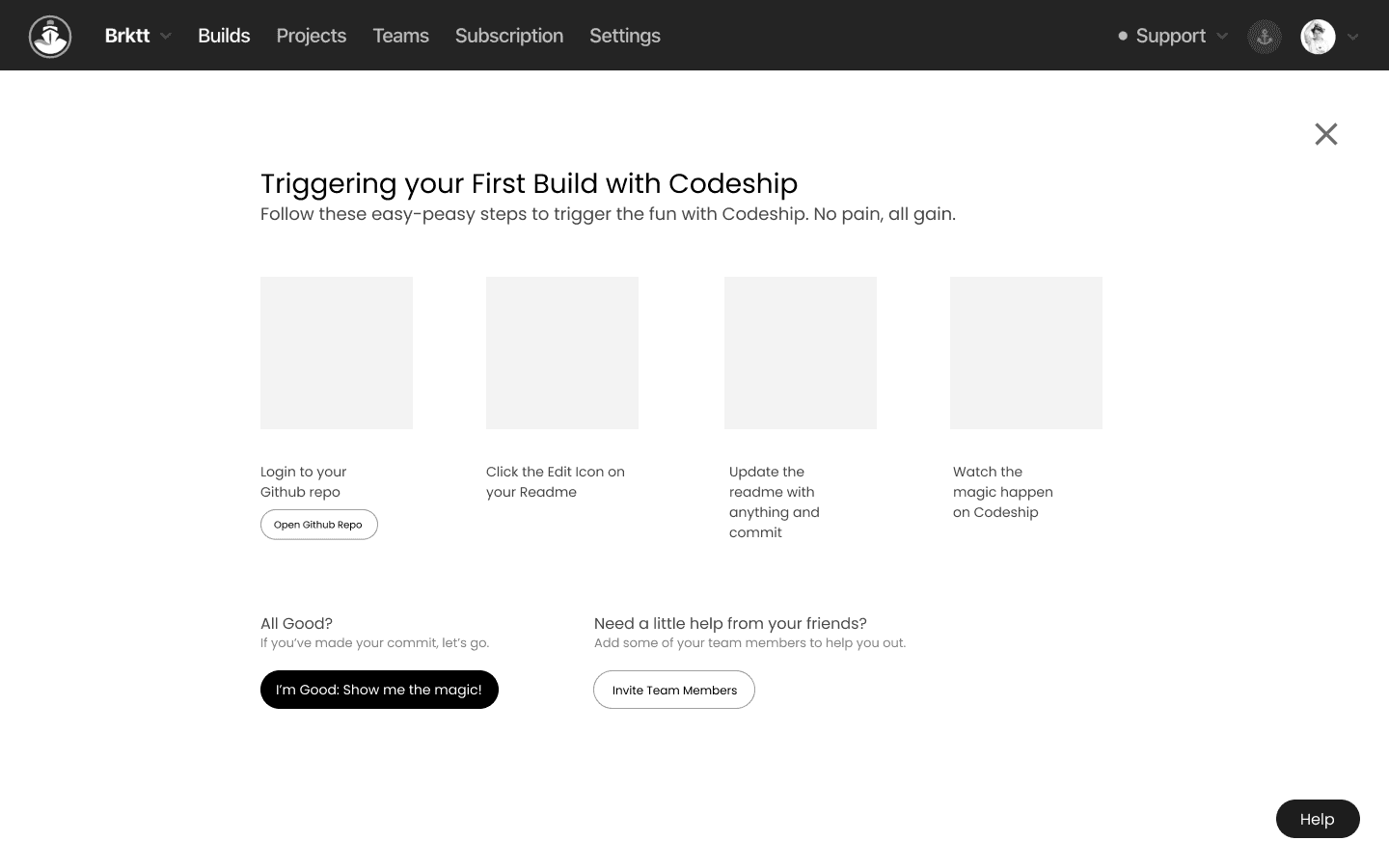Click the Open Github Repo button
Screen dimensions: 1389x868
coord(319,525)
